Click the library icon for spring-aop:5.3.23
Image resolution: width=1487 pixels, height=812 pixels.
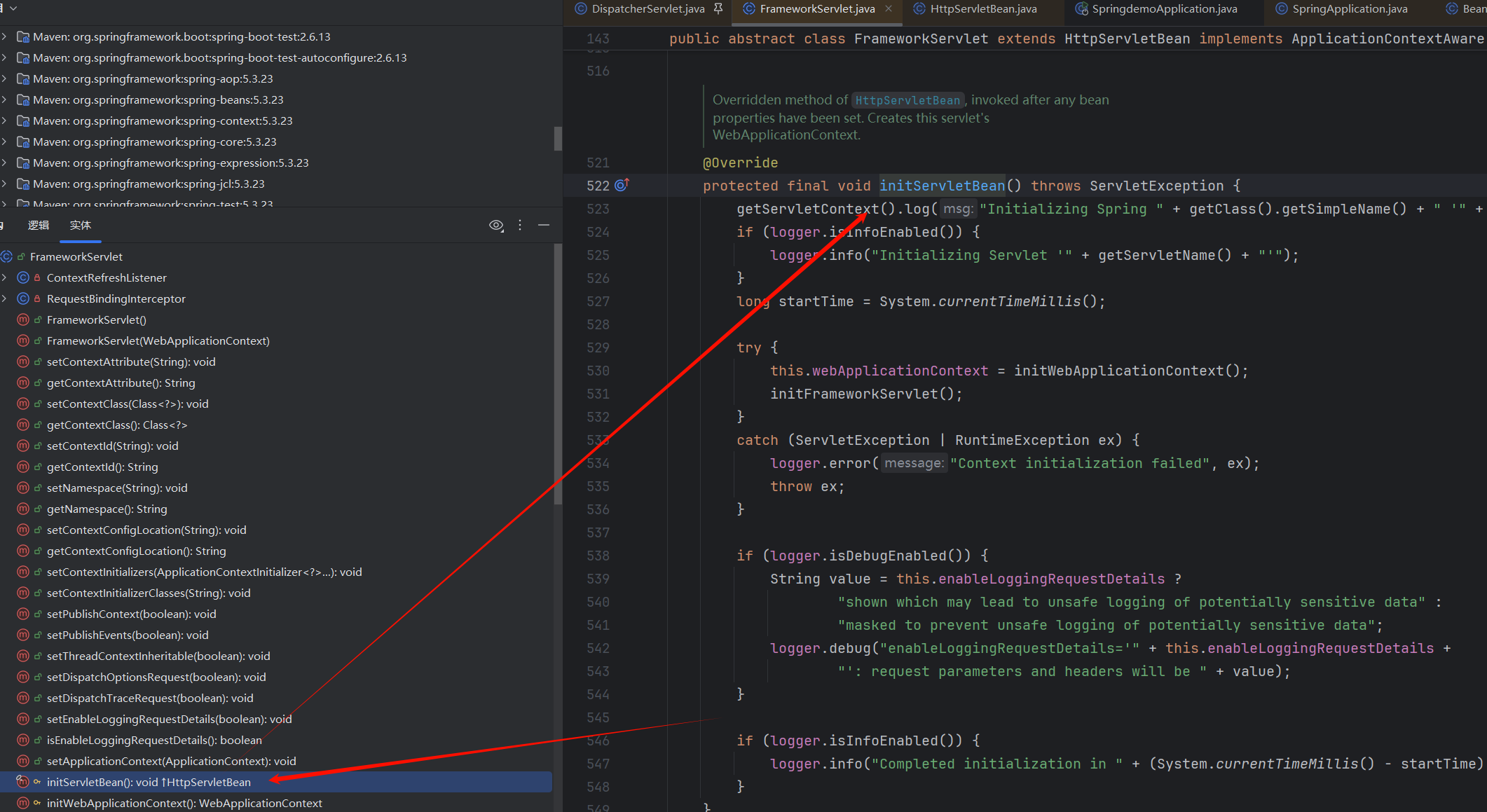(23, 79)
